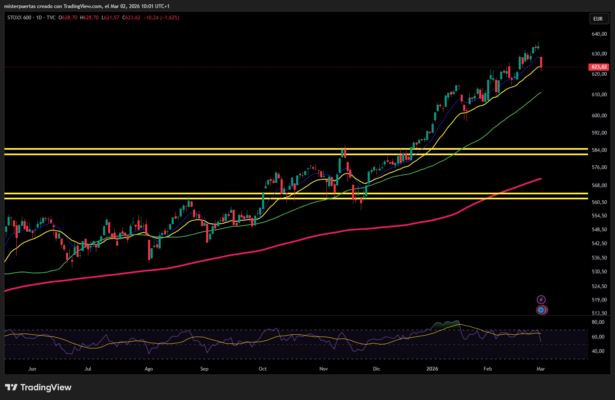Click the red-blue event marker below the purple one
Image resolution: width=615 pixels, height=400 pixels.
541,310
